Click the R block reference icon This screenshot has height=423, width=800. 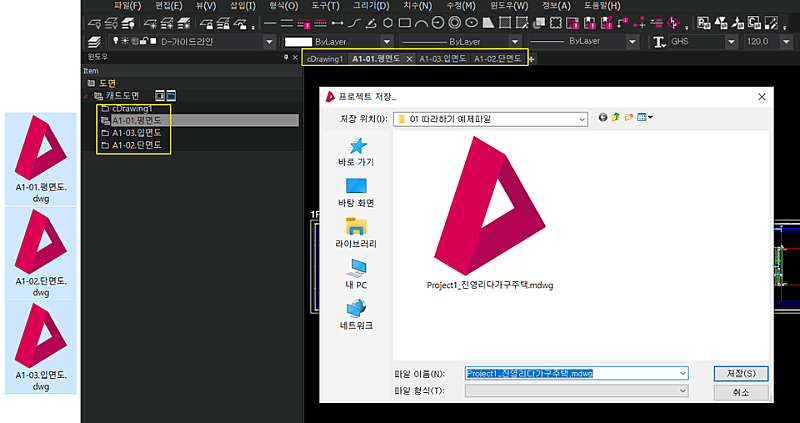[x=703, y=23]
